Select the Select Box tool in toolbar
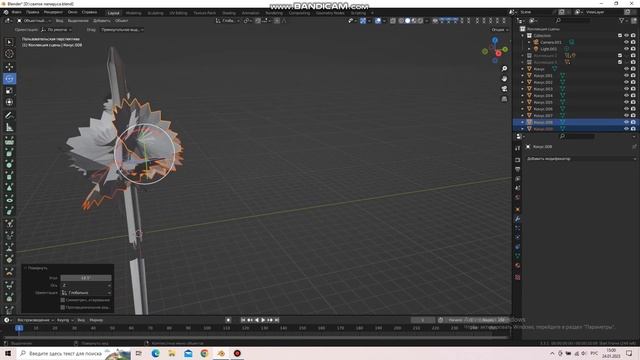 click(9, 42)
